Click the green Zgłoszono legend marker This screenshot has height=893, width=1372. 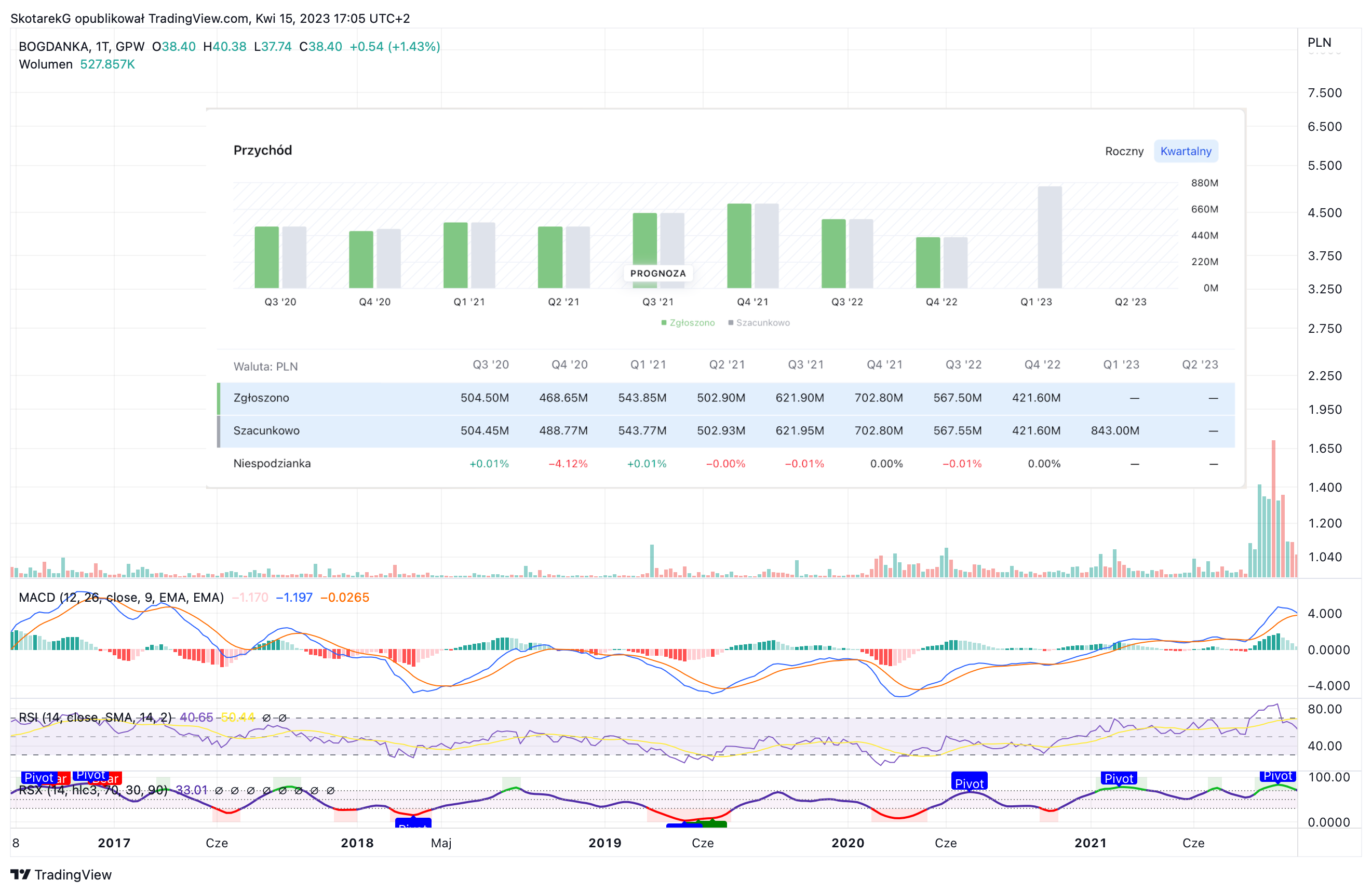point(664,323)
